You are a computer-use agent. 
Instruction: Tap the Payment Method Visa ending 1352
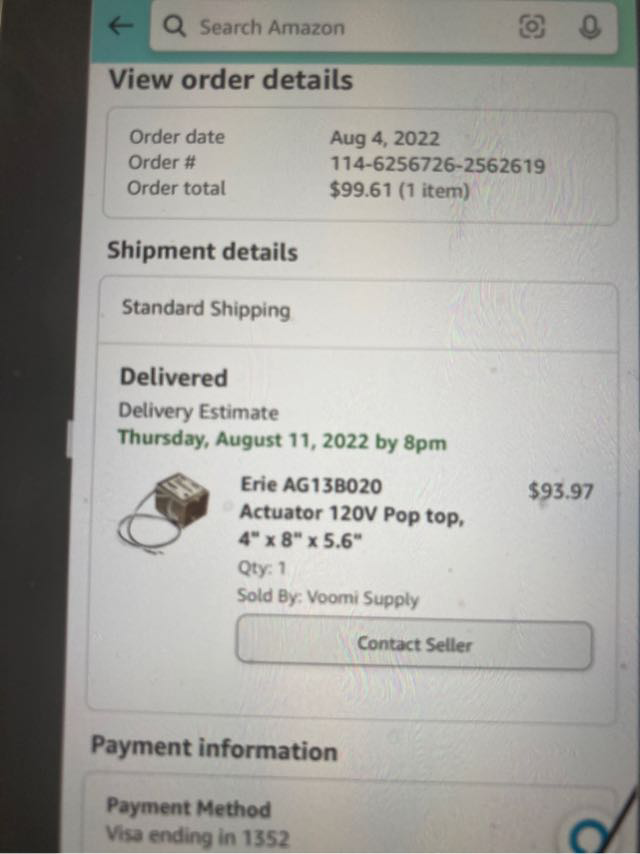(x=197, y=821)
